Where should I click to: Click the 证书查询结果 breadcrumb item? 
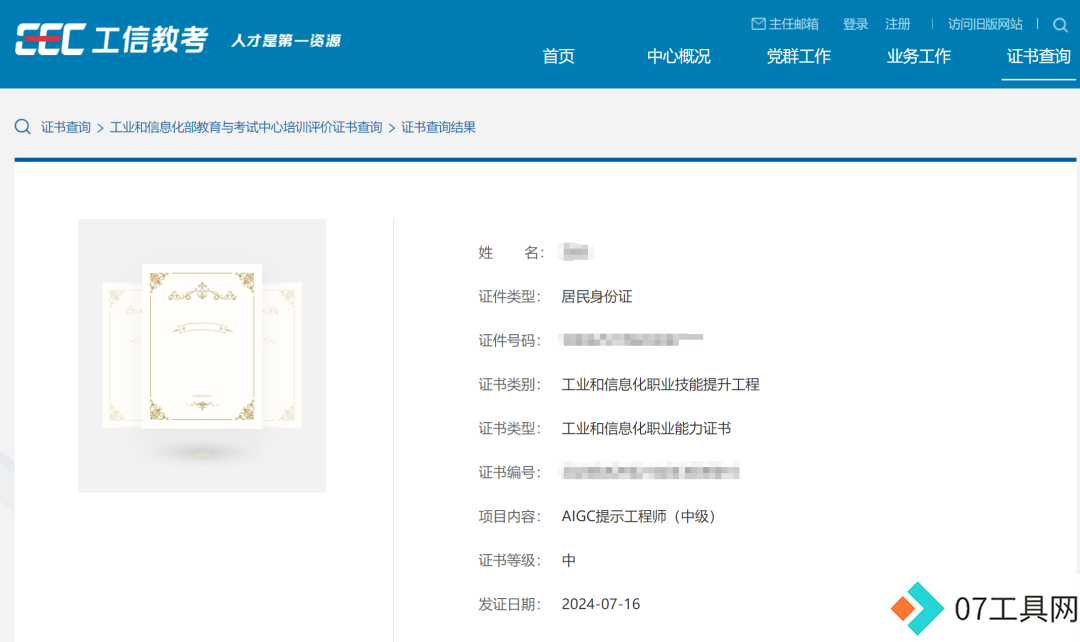pyautogui.click(x=438, y=127)
